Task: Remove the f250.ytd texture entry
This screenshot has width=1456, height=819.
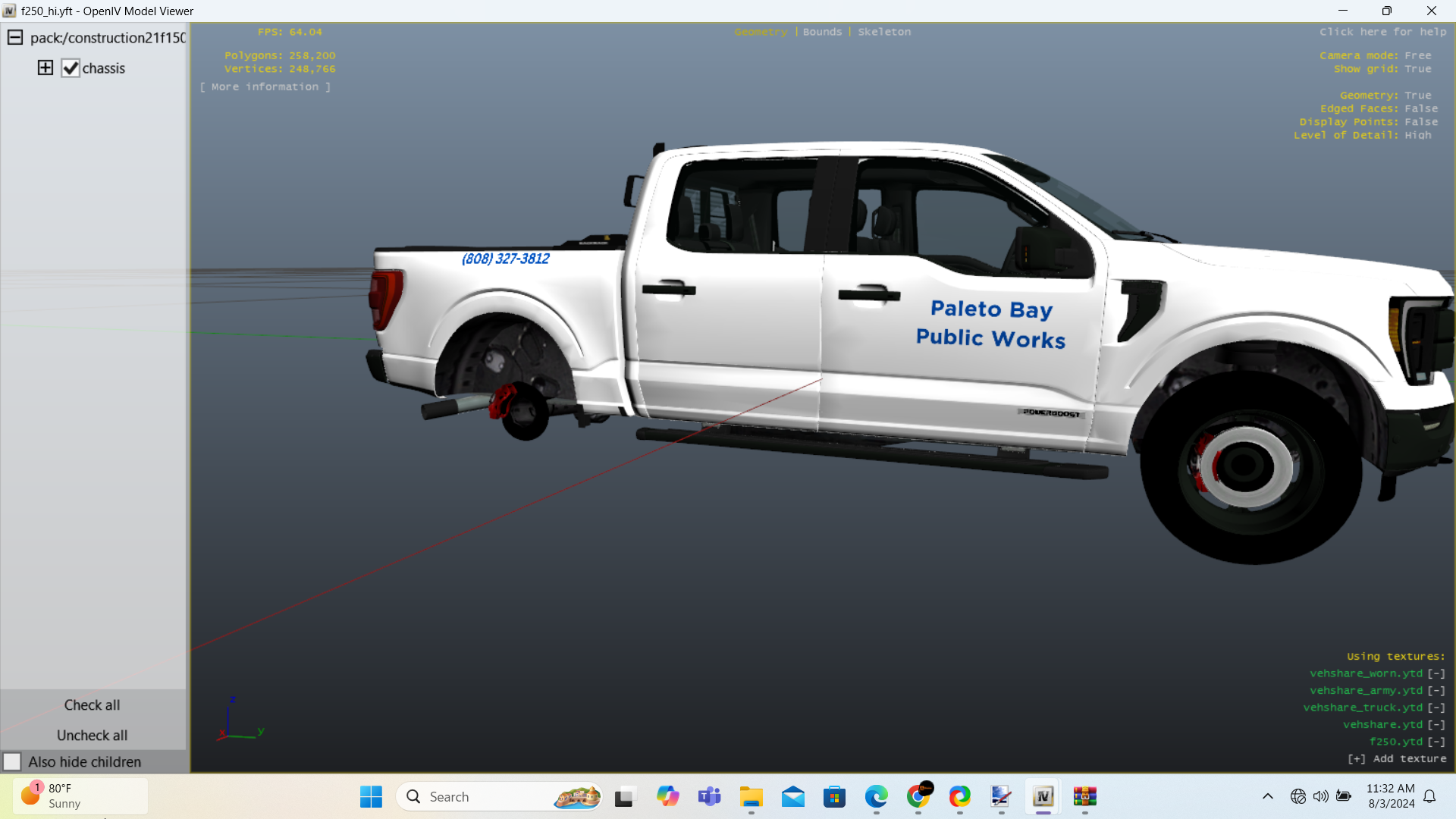Action: tap(1436, 742)
